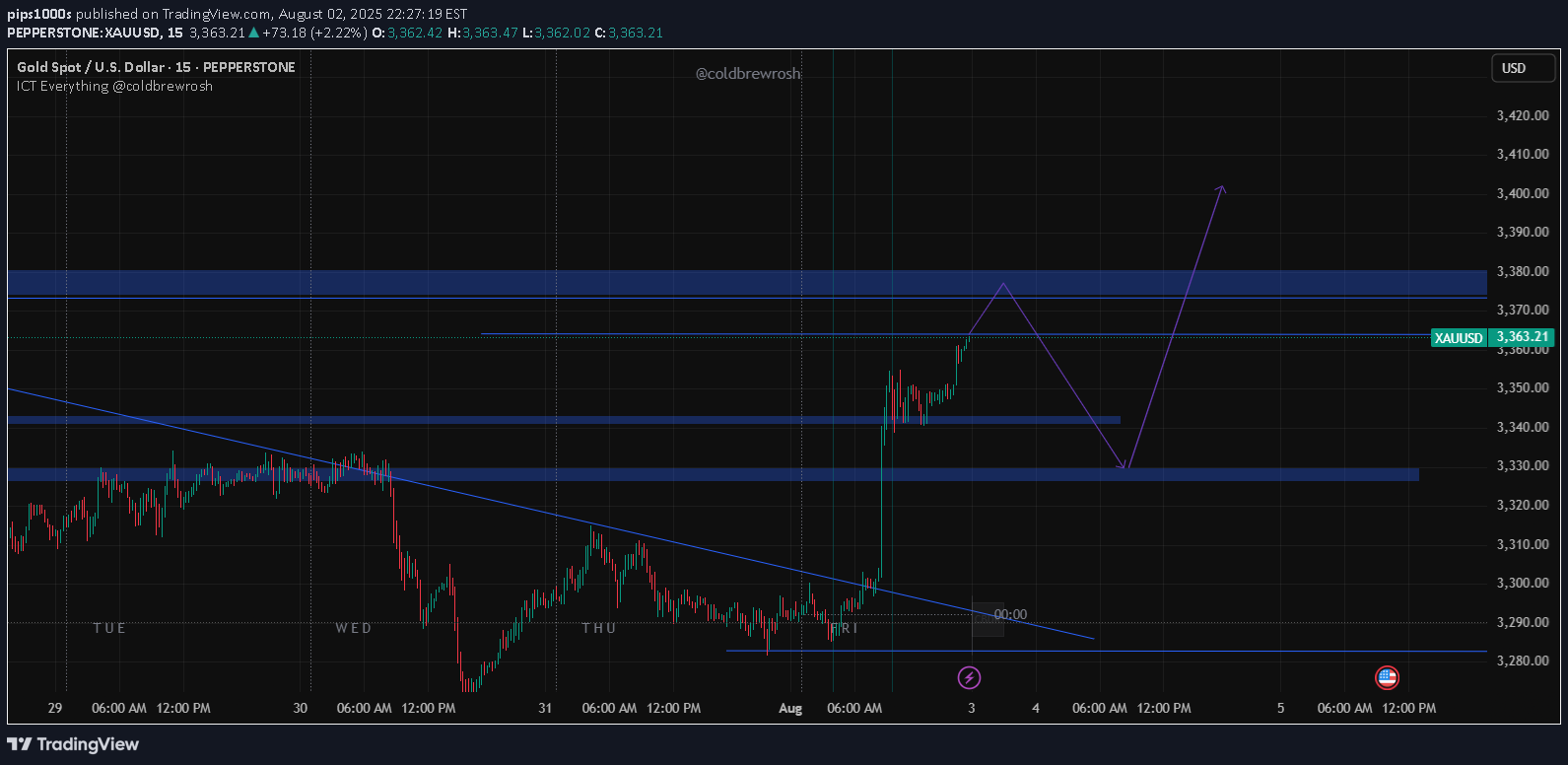Click the Gold Spot / U.S. Dollar chart title
Image resolution: width=1568 pixels, height=765 pixels.
click(156, 67)
